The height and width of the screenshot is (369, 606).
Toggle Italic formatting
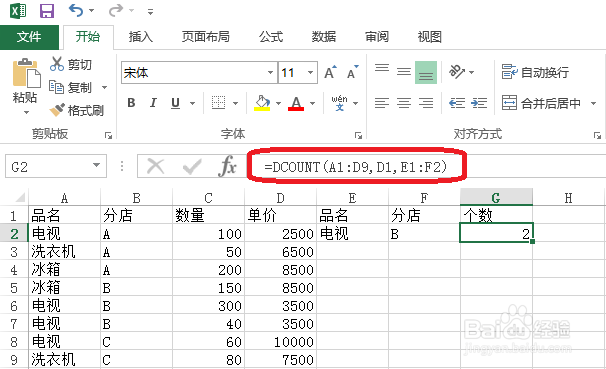tap(153, 103)
